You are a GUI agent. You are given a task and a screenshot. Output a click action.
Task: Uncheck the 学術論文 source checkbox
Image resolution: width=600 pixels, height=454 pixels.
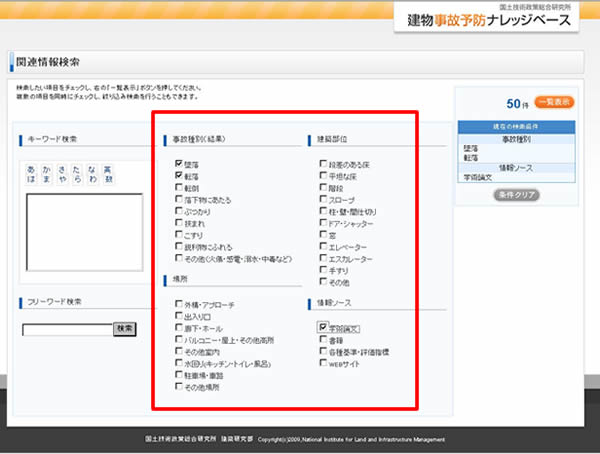(x=323, y=327)
